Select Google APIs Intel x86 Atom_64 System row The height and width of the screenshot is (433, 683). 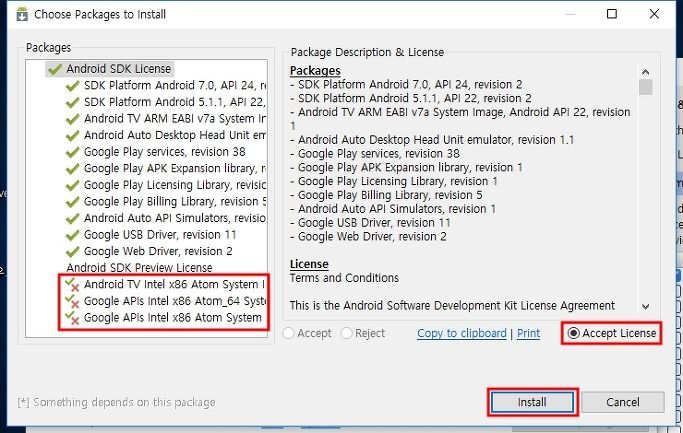pyautogui.click(x=175, y=301)
